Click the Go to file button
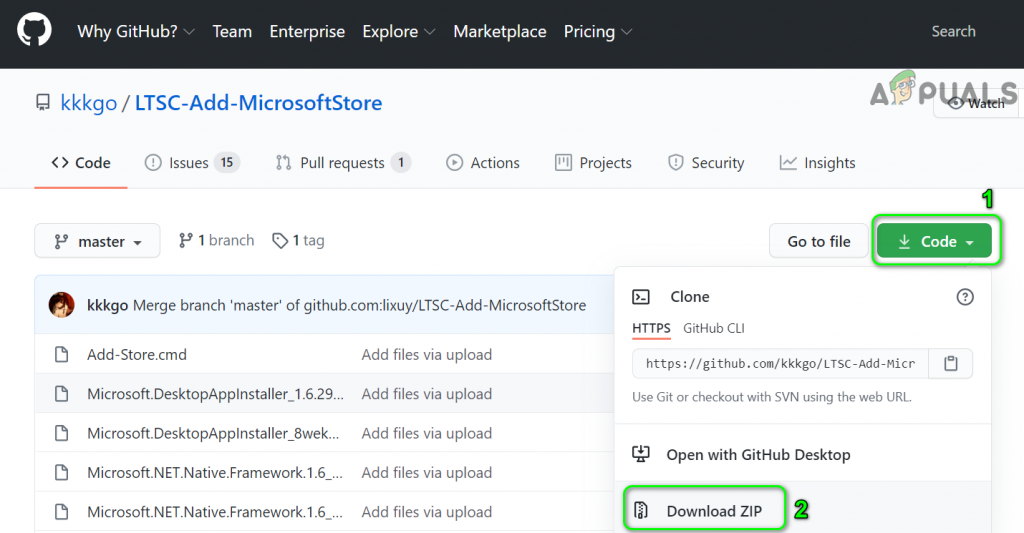The image size is (1024, 533). pos(818,241)
